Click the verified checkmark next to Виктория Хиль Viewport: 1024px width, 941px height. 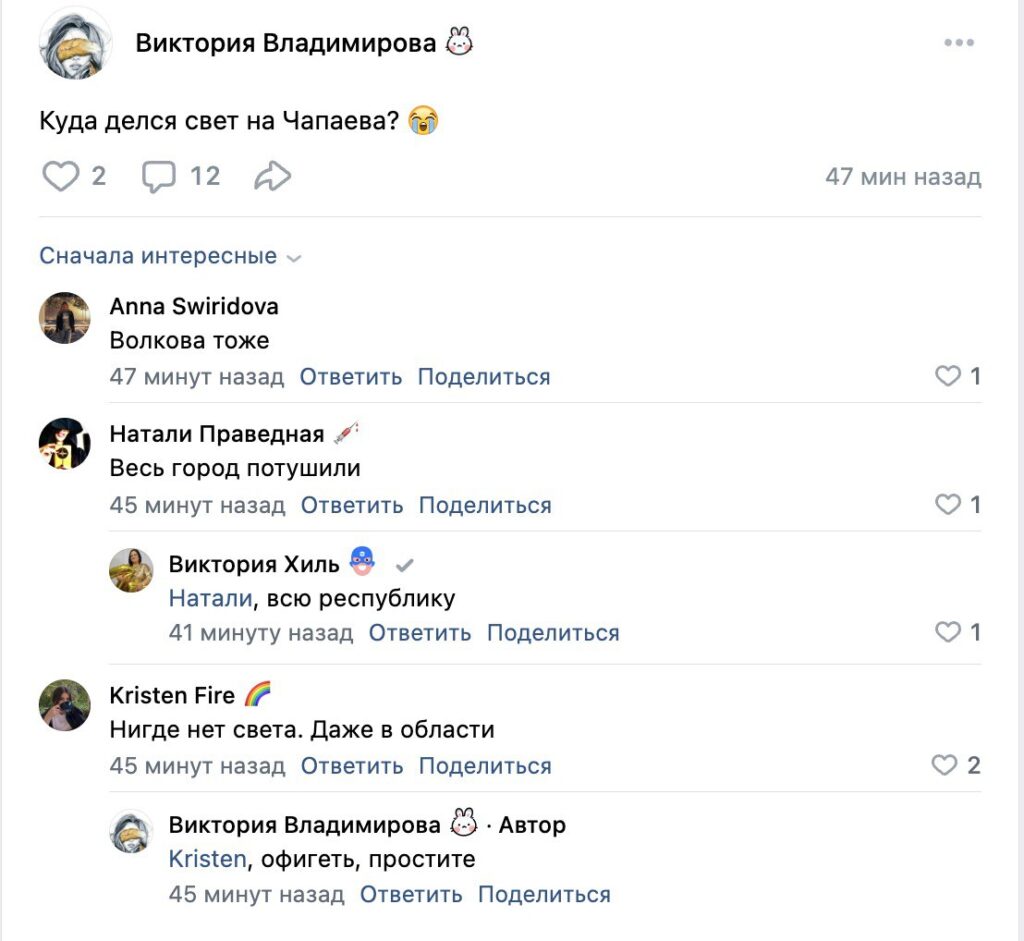pyautogui.click(x=405, y=563)
